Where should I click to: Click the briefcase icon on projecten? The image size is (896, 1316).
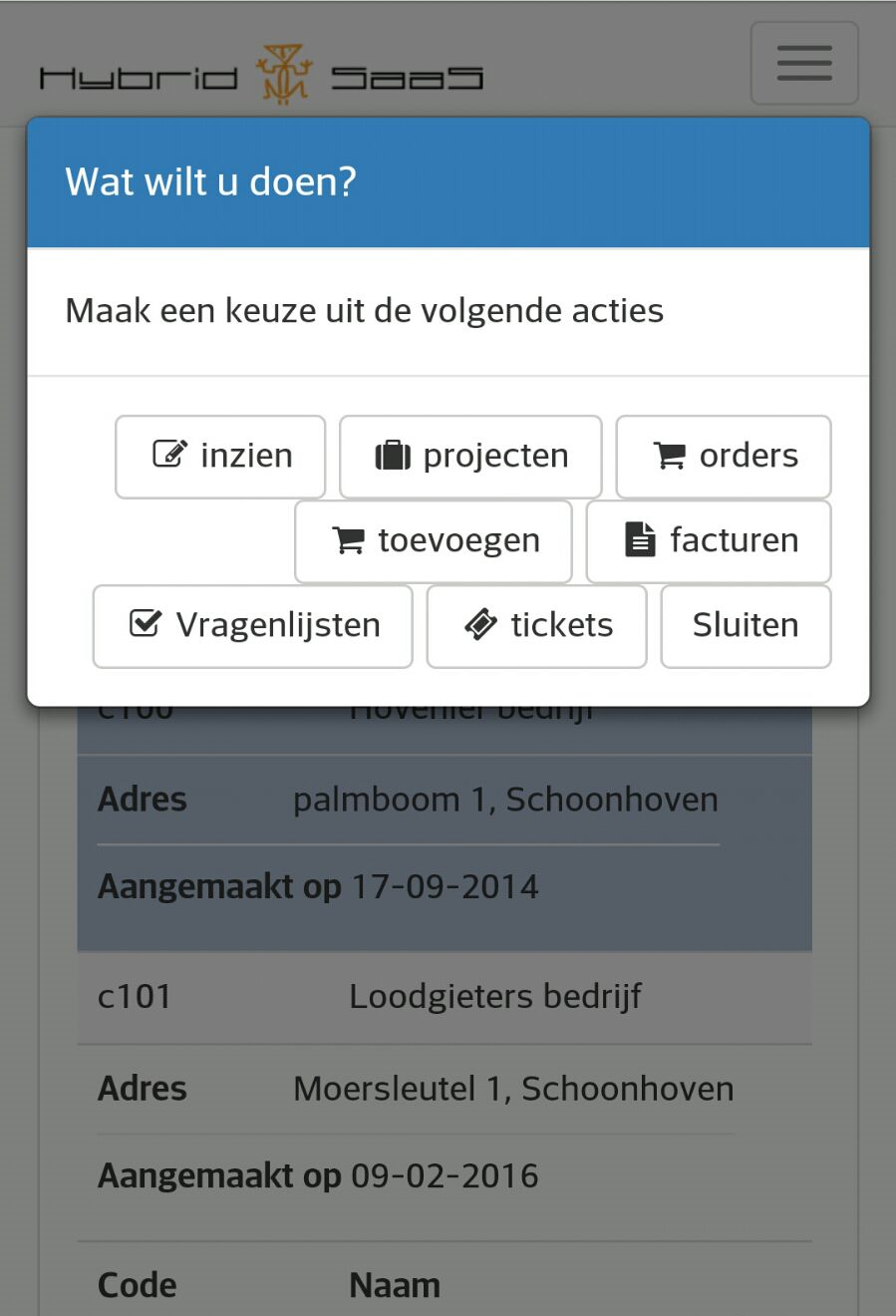pyautogui.click(x=393, y=456)
